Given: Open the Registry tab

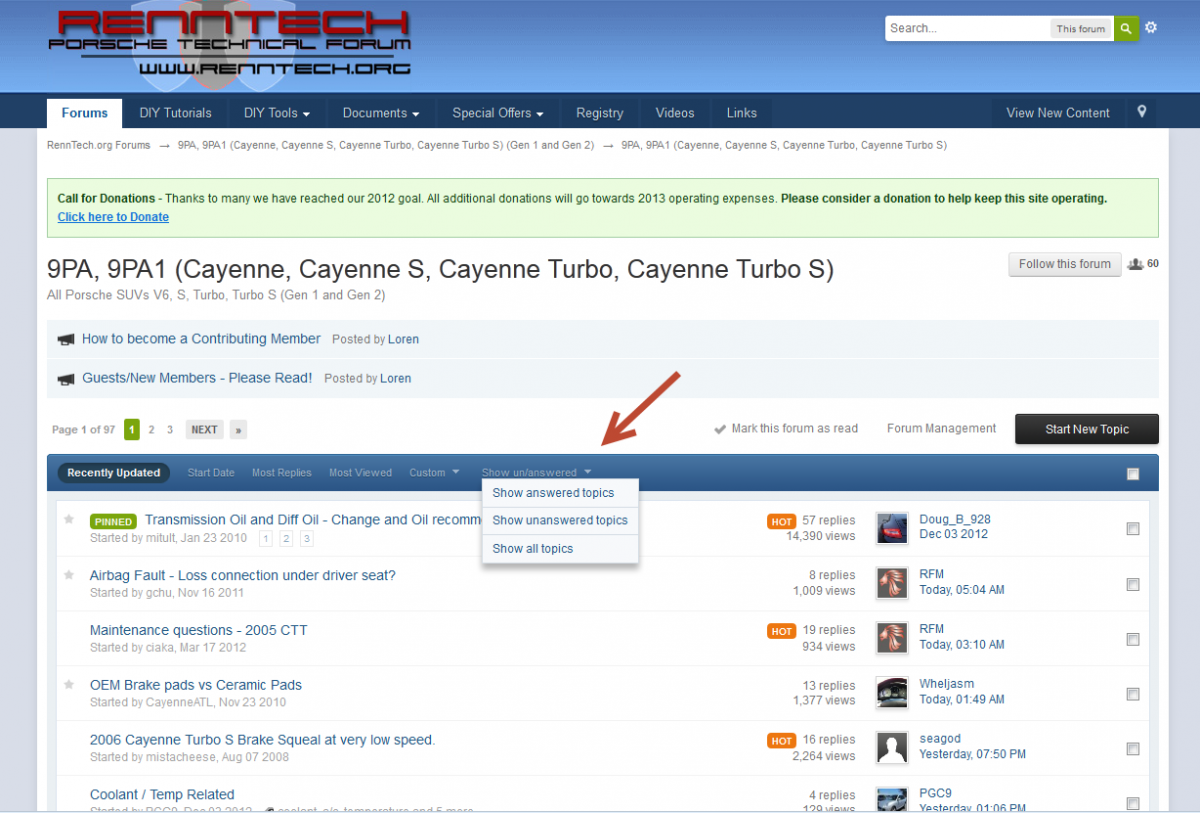Looking at the screenshot, I should point(600,113).
